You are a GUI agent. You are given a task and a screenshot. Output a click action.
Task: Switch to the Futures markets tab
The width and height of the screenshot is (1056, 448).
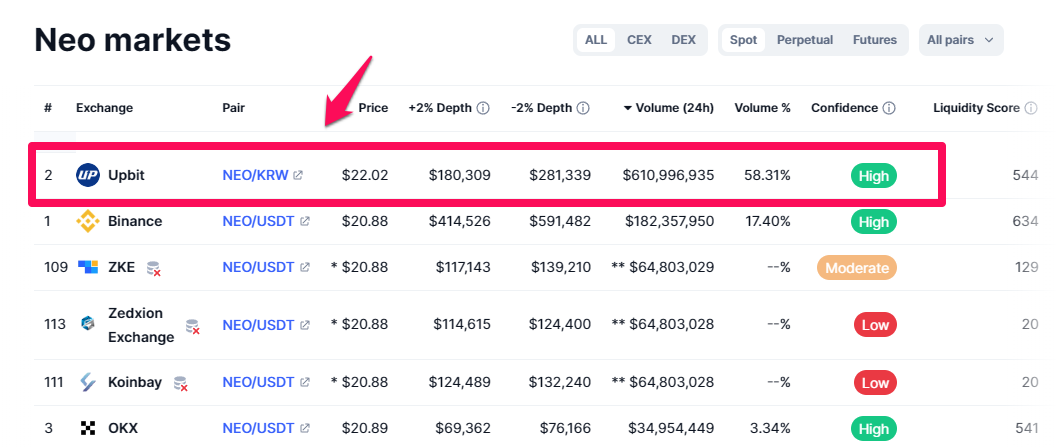875,40
